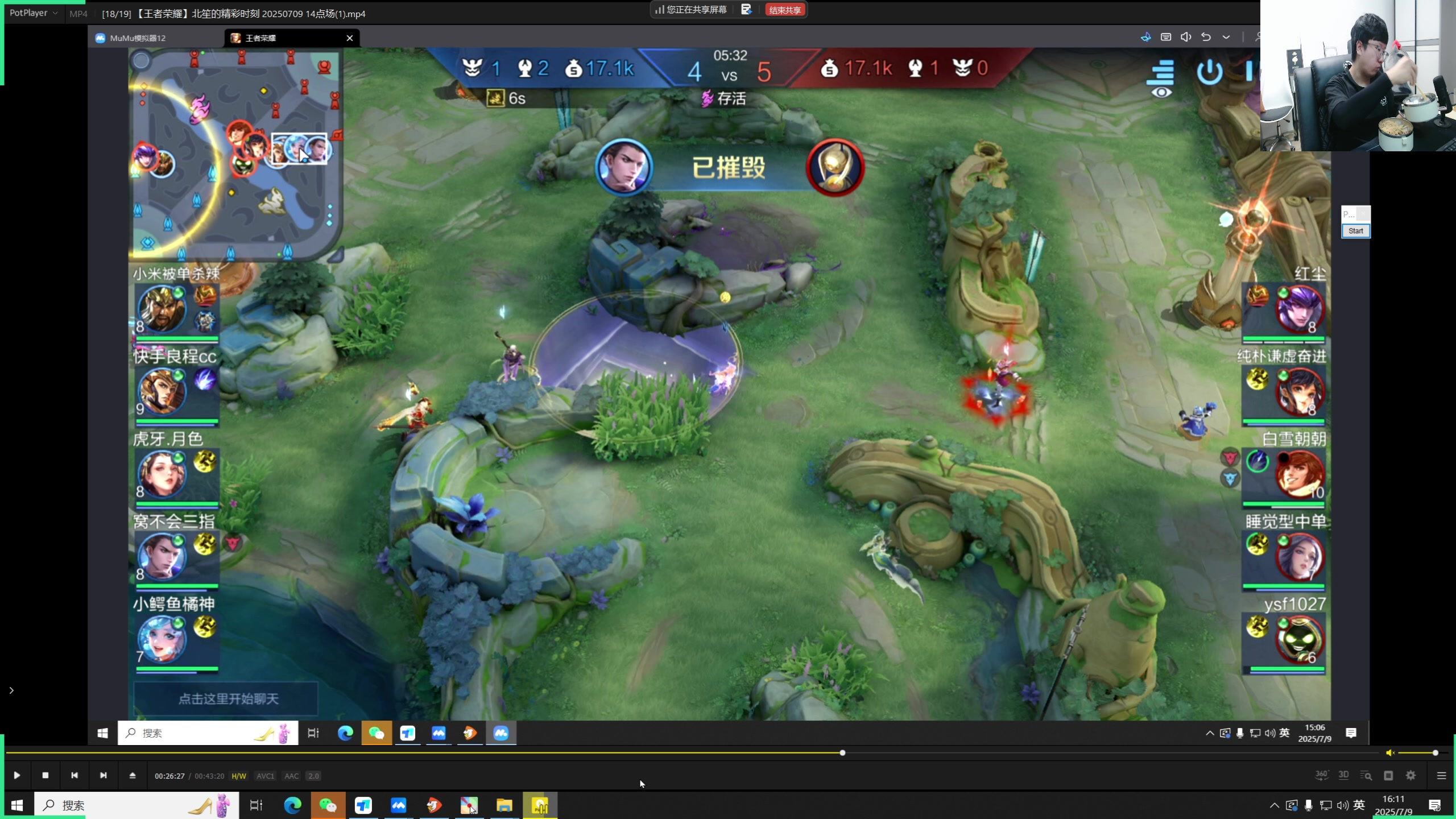Screen dimensions: 1456x819
Task: Open the Windows notification center
Action: [1434, 805]
